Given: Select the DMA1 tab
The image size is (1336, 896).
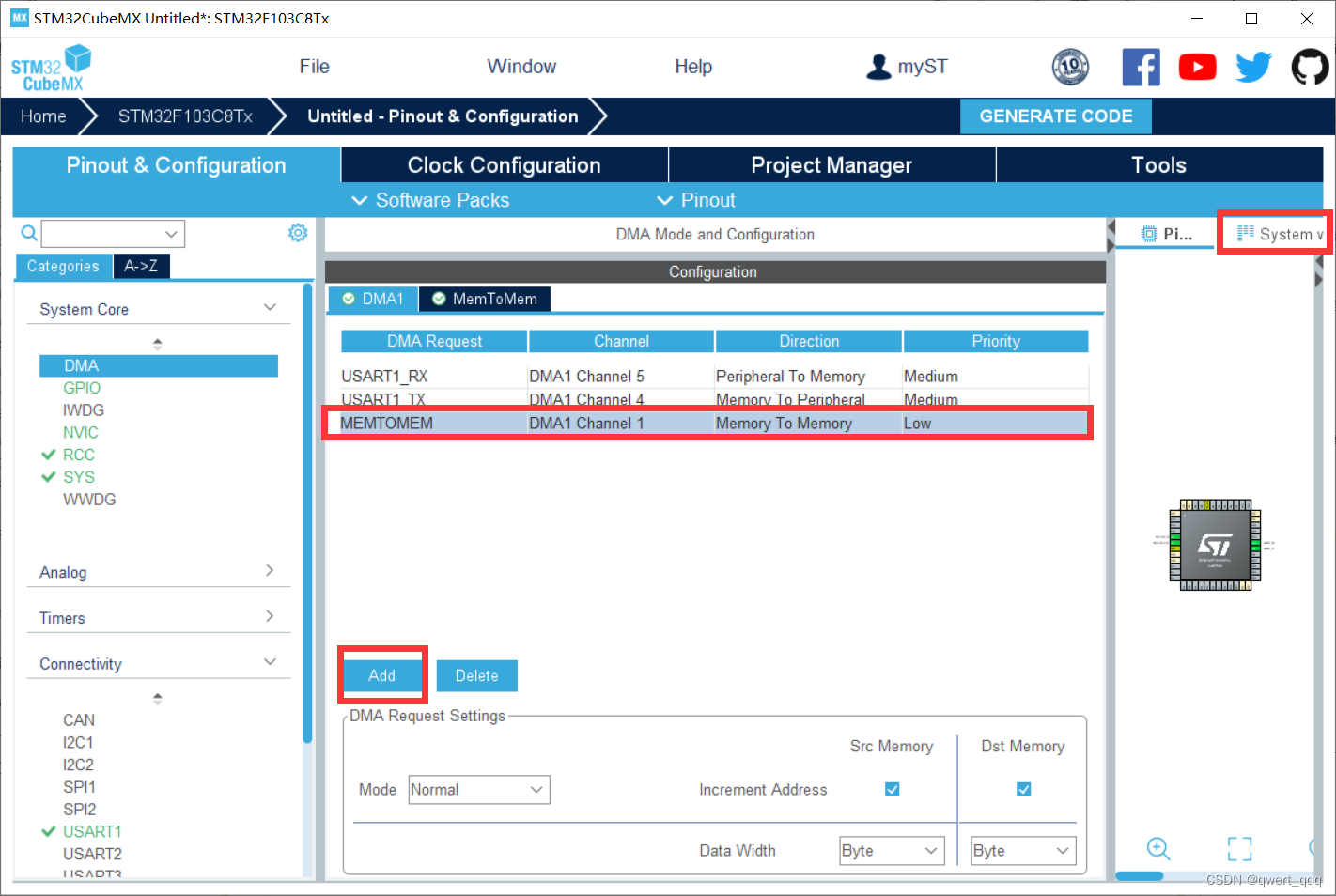Looking at the screenshot, I should 373,299.
